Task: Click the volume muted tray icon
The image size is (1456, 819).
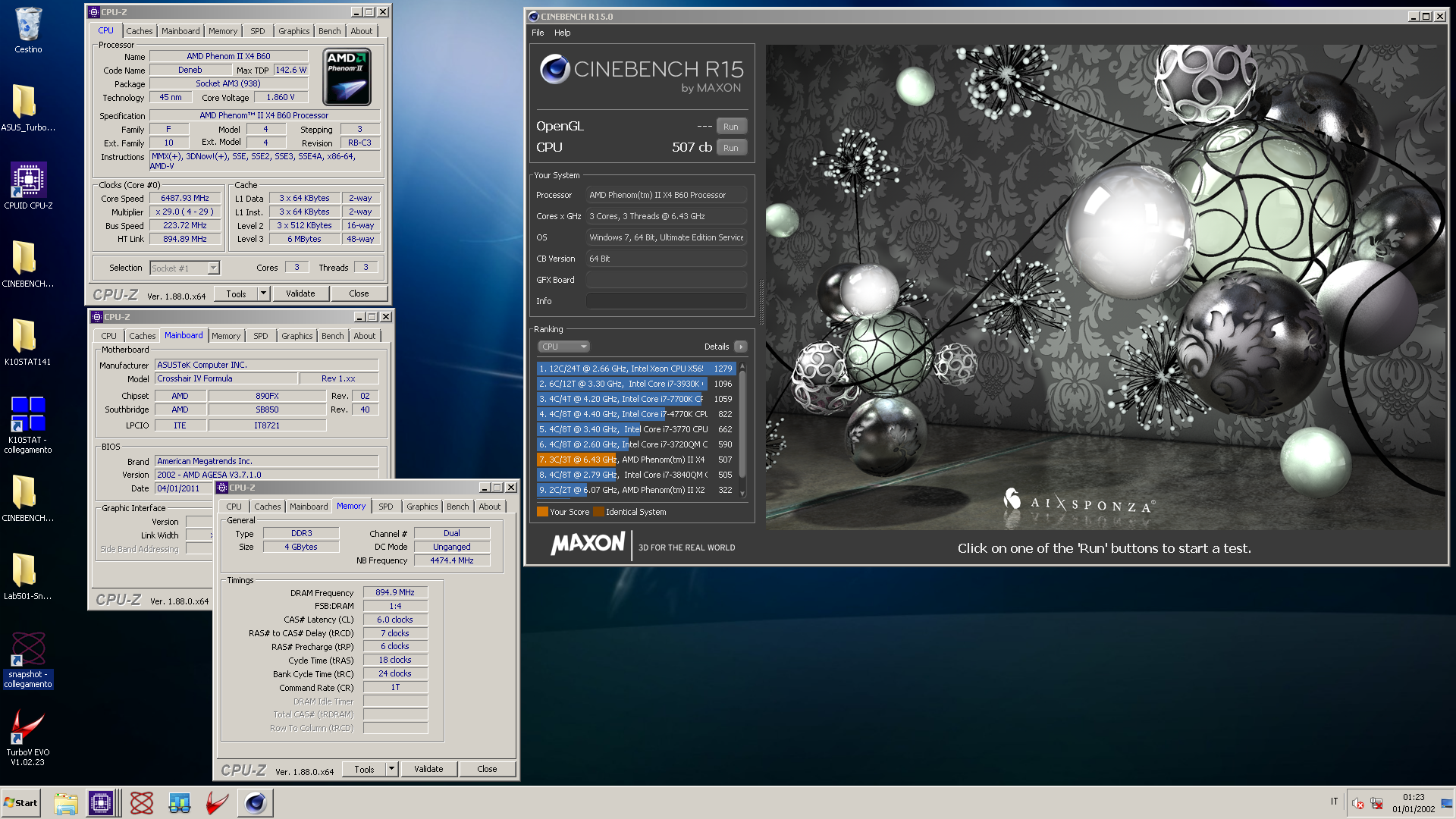Action: click(x=1358, y=803)
